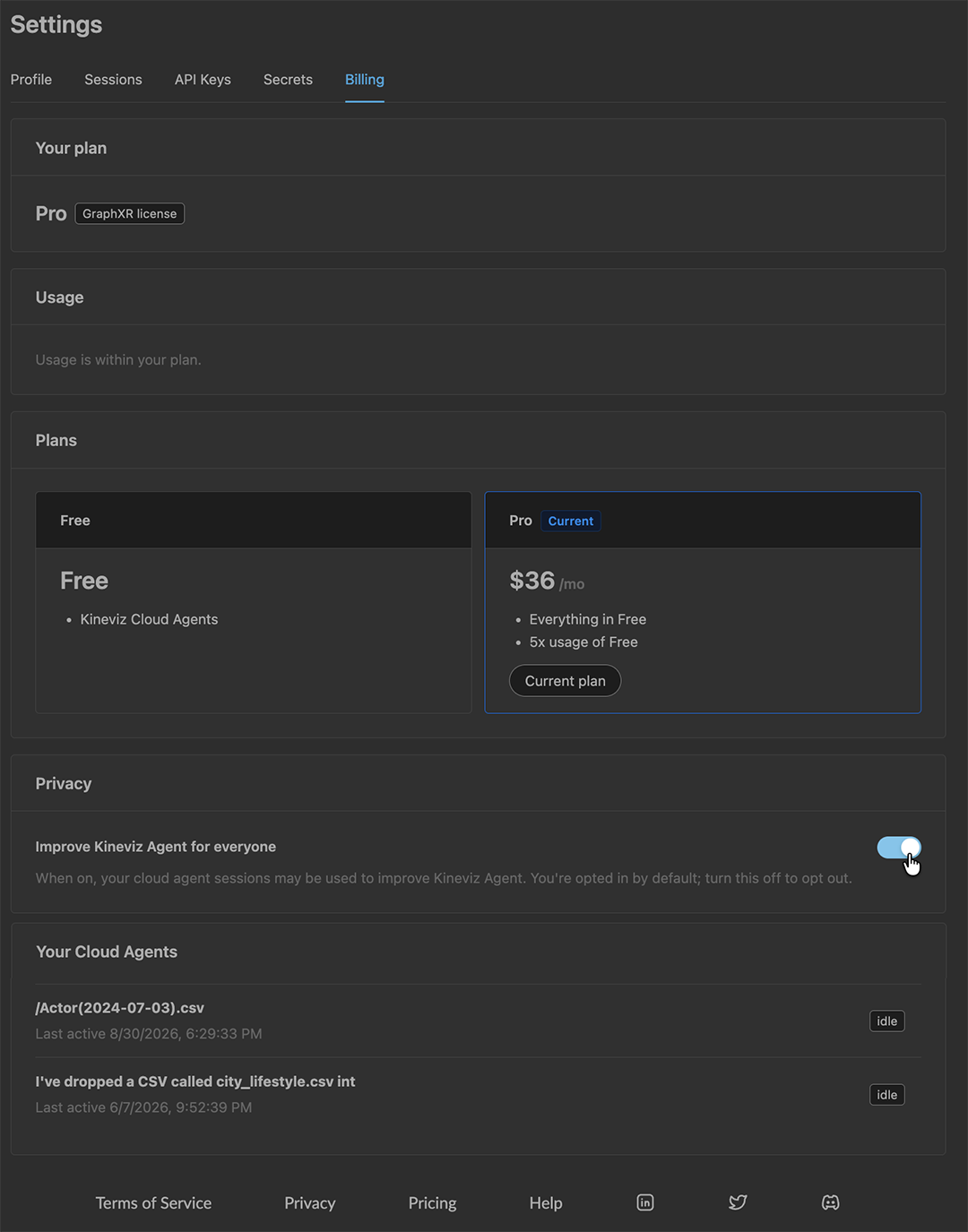Click the Current badge on Pro plan

[x=571, y=521]
